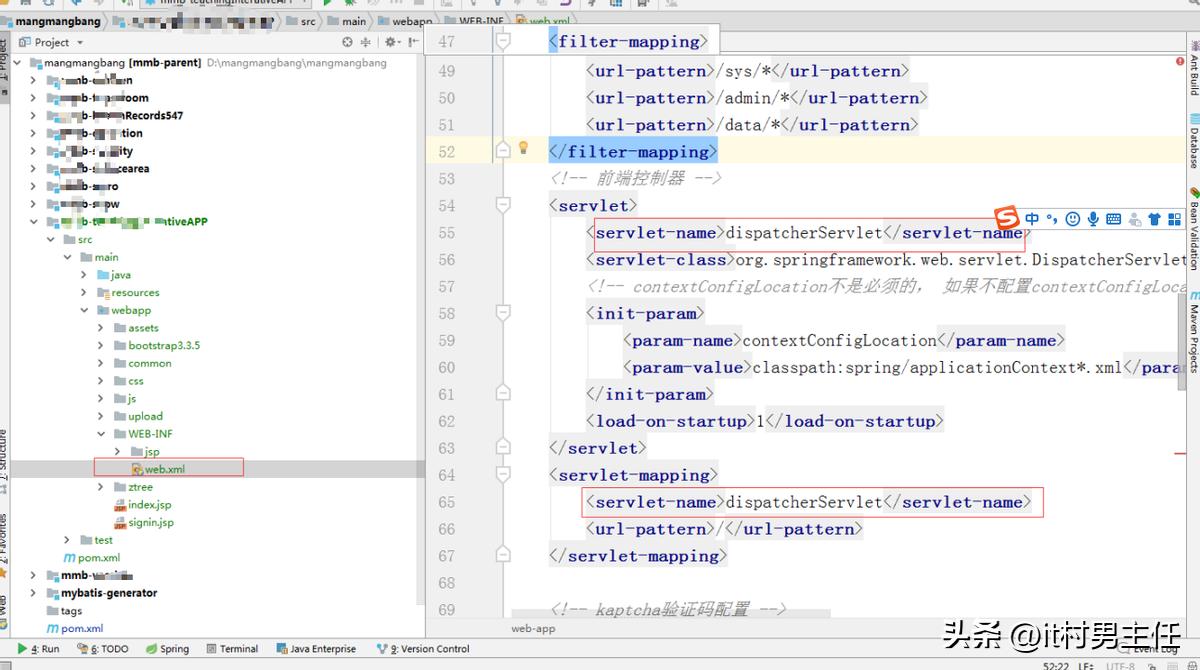Click the green Run button in top toolbar

click(x=327, y=4)
